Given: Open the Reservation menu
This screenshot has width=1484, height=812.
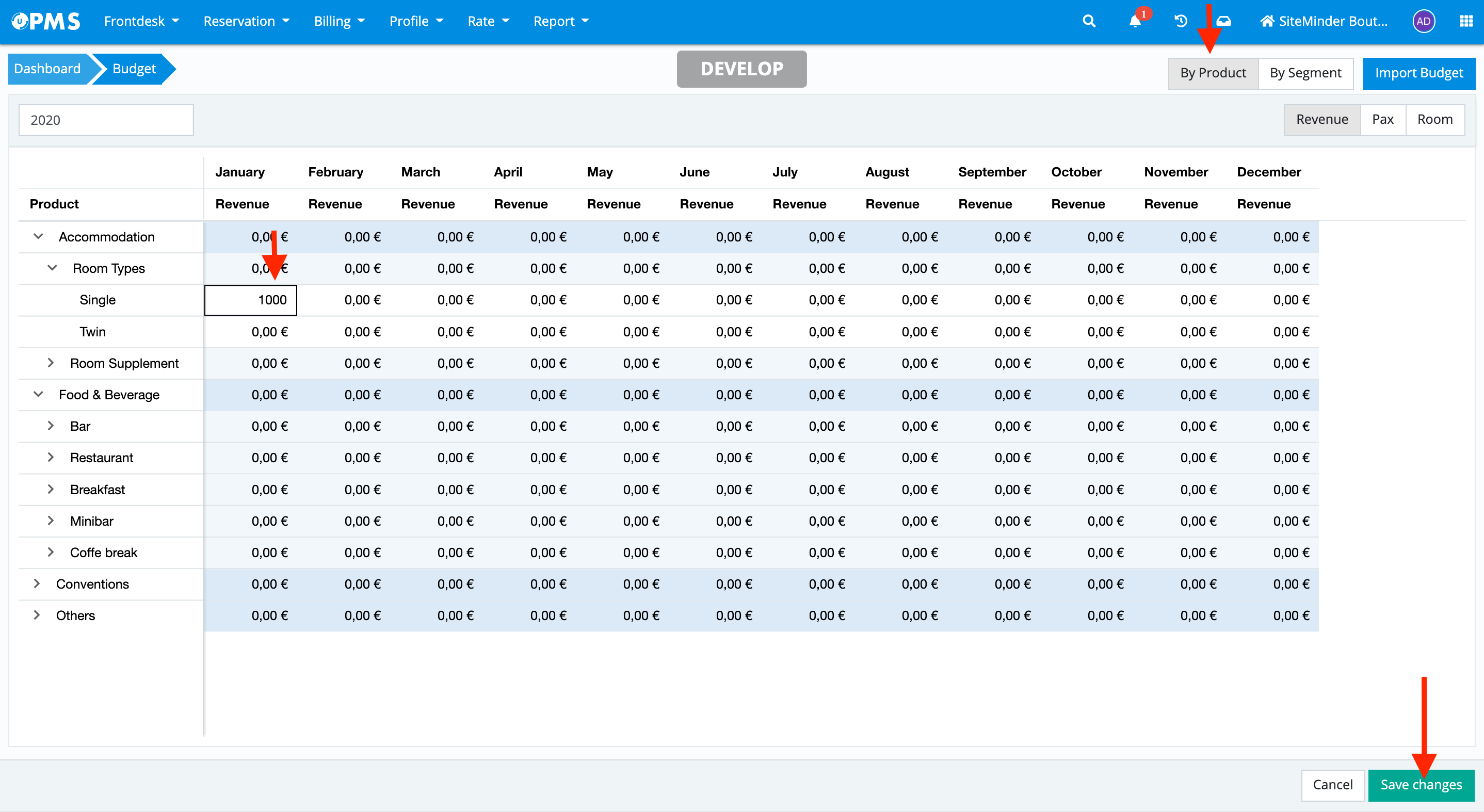Looking at the screenshot, I should point(246,21).
